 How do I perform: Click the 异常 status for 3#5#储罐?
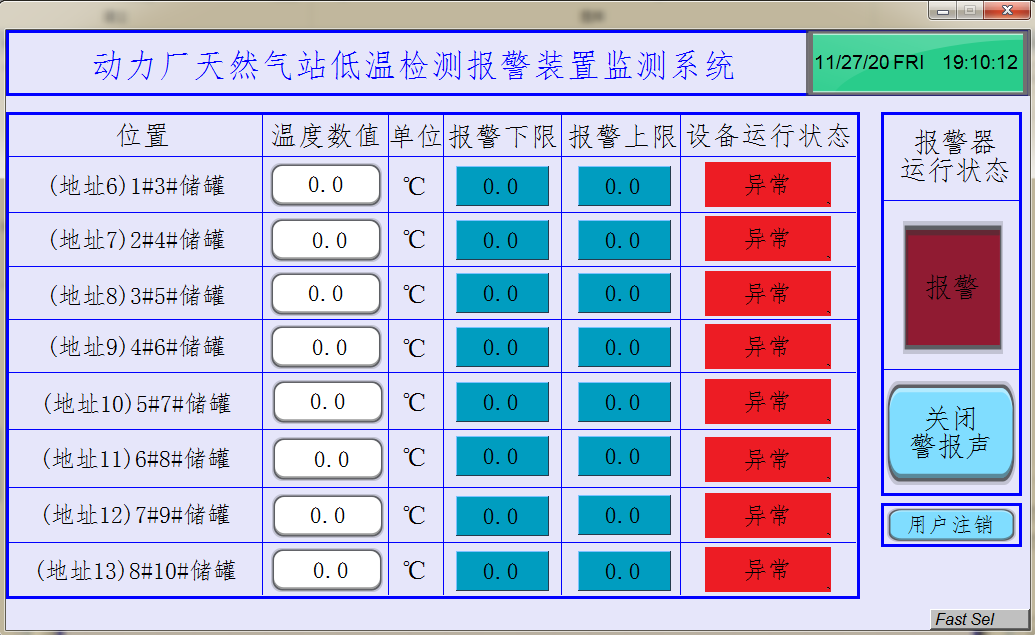767,294
